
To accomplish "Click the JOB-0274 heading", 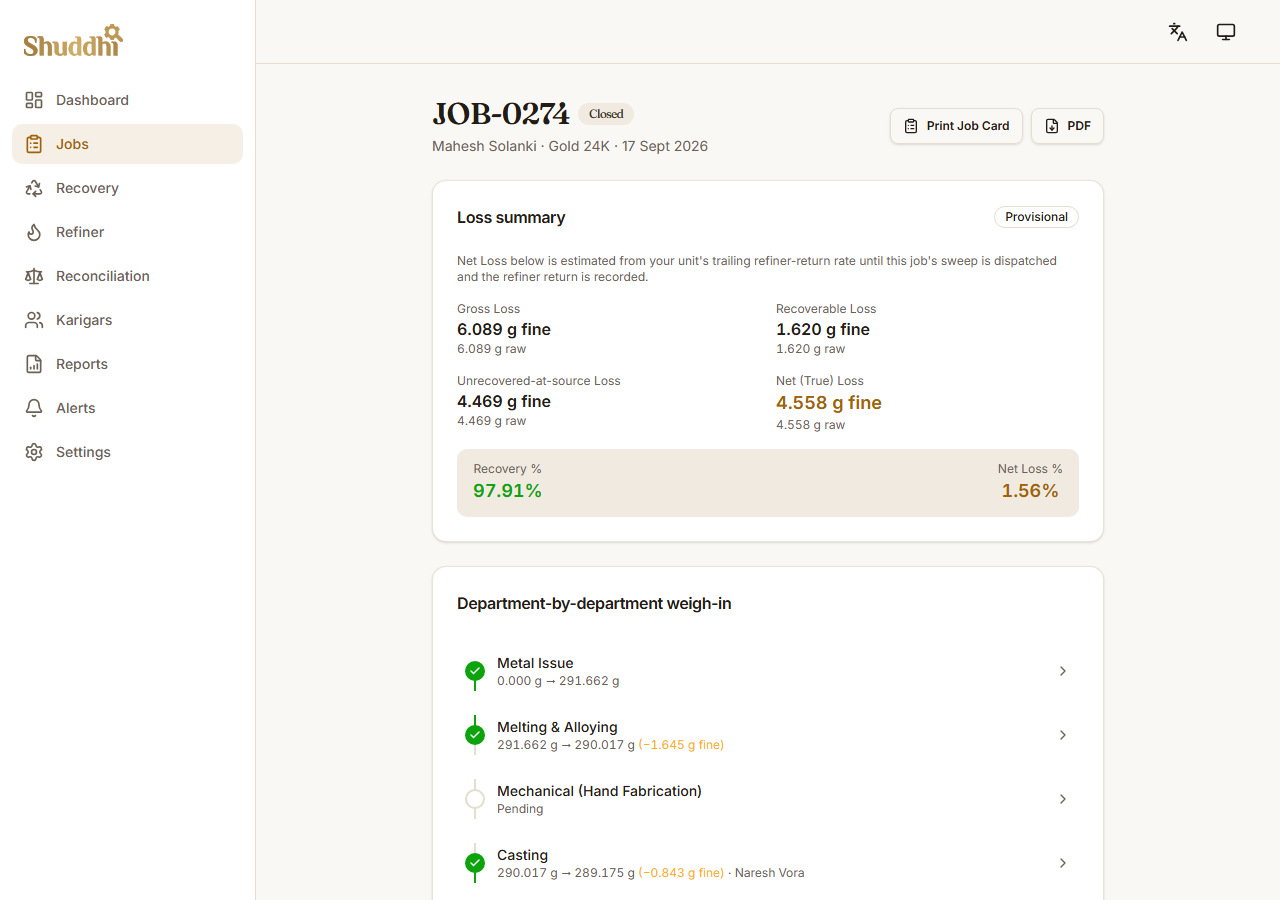I will tap(501, 114).
